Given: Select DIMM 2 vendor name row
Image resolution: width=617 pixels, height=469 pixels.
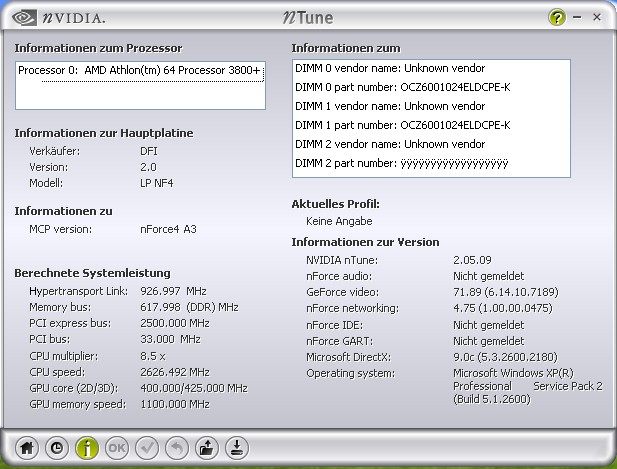Looking at the screenshot, I should coord(390,144).
